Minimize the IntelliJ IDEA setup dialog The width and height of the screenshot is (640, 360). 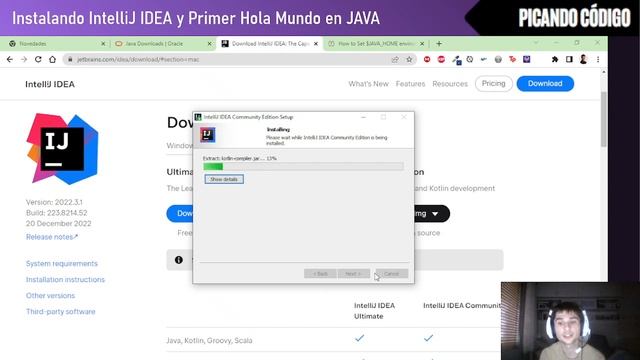pos(363,117)
